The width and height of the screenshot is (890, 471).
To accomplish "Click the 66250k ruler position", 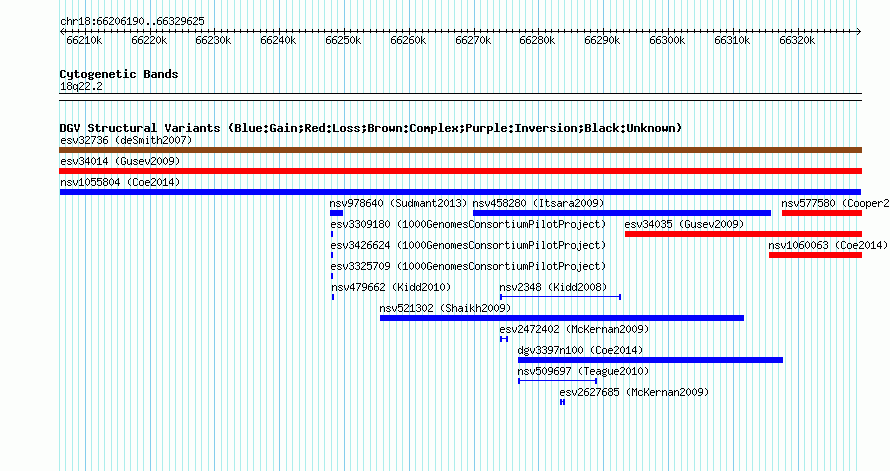I will (343, 40).
